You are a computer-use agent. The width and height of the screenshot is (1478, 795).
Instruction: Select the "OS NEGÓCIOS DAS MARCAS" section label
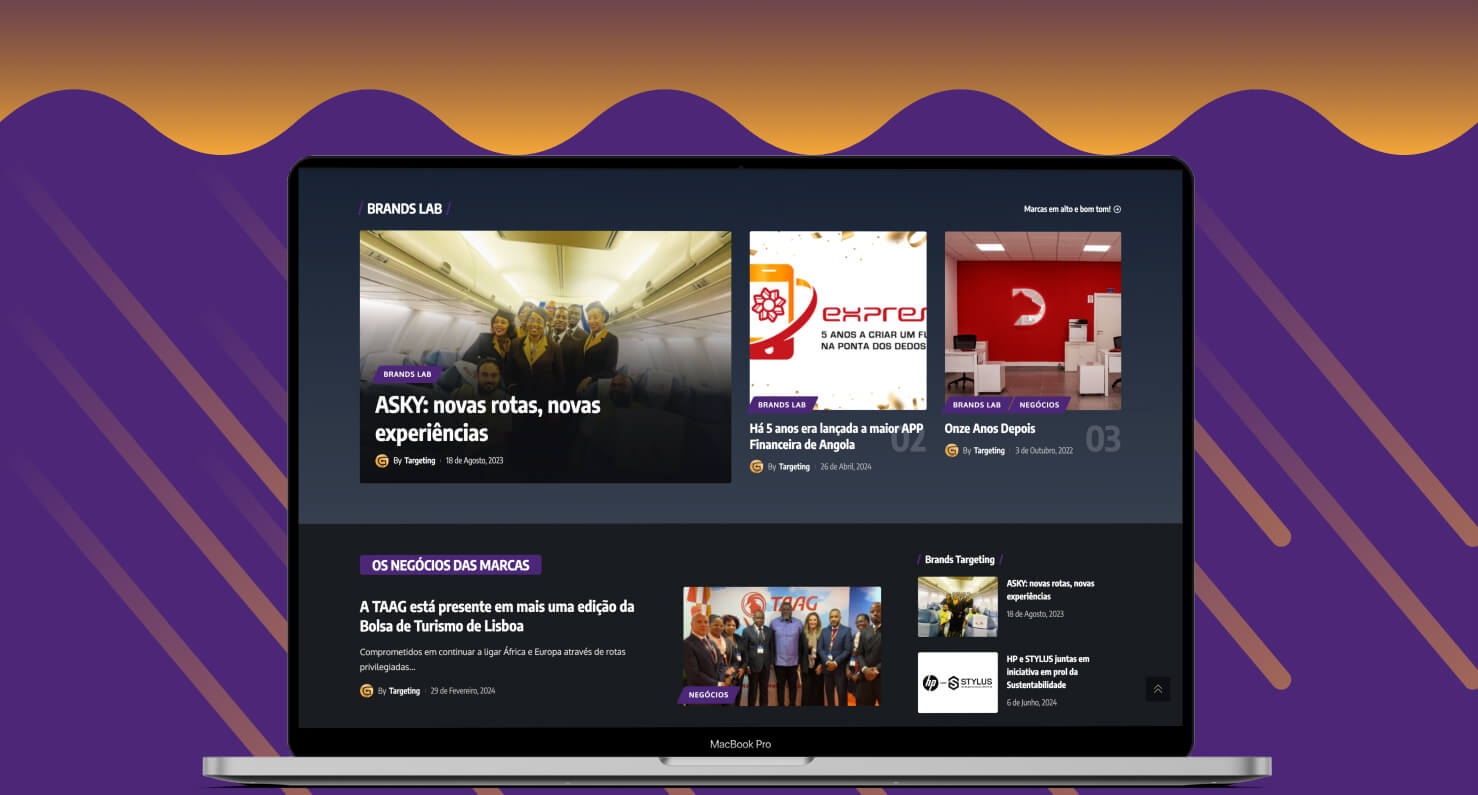(x=450, y=565)
